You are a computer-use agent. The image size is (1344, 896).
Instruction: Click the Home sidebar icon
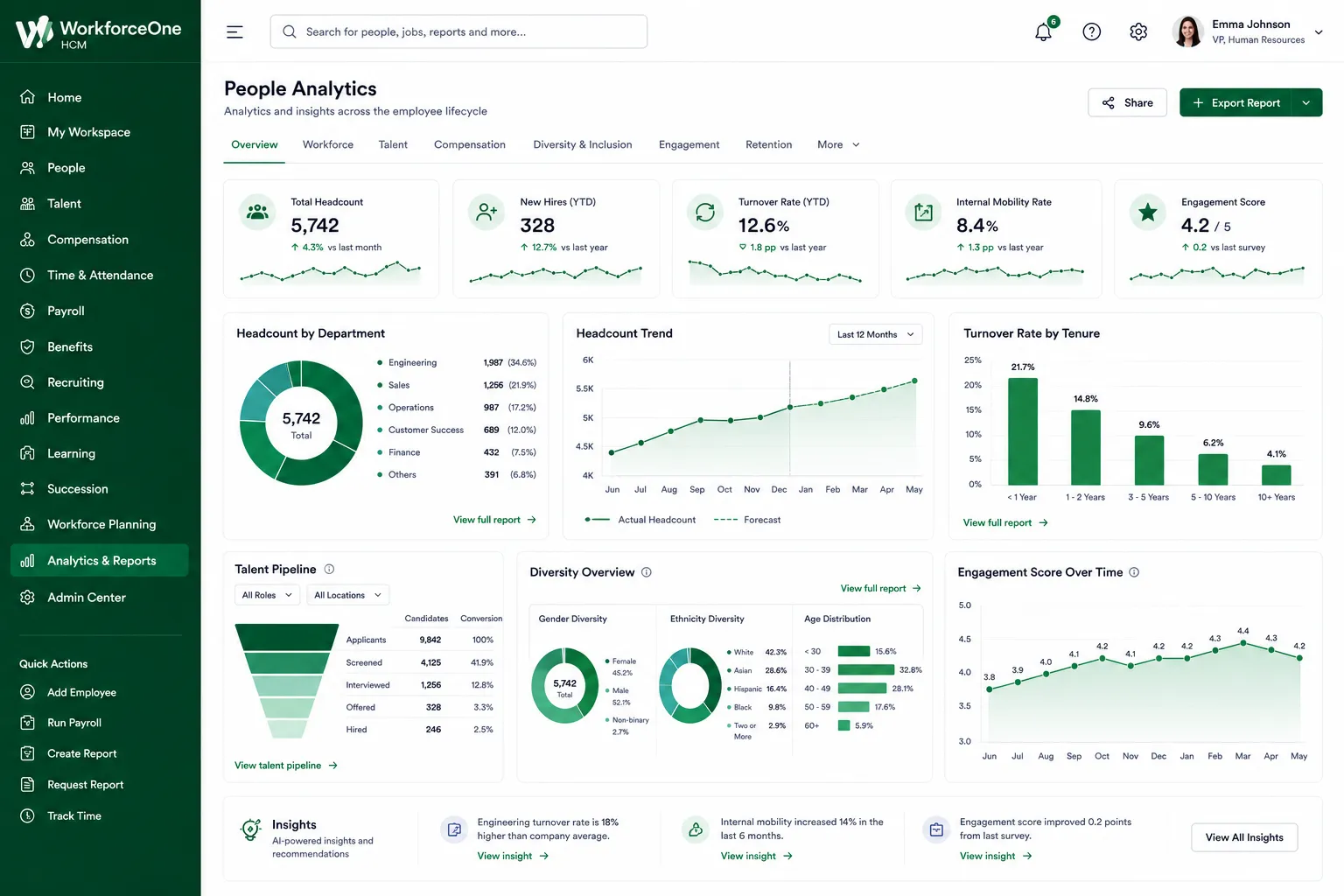pyautogui.click(x=28, y=97)
